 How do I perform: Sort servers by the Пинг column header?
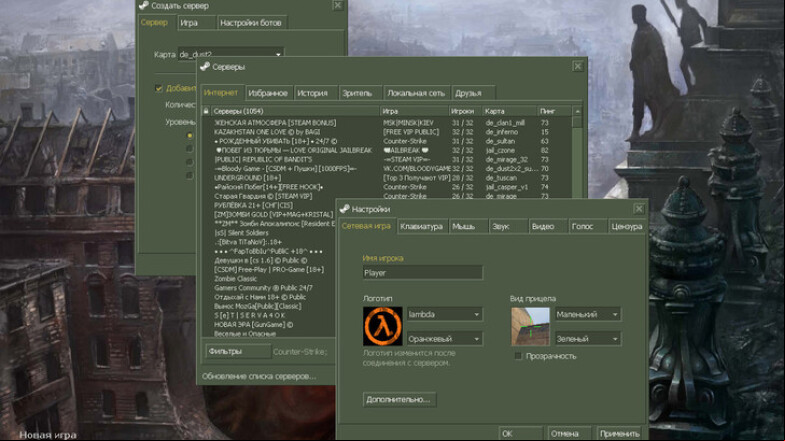(554, 111)
